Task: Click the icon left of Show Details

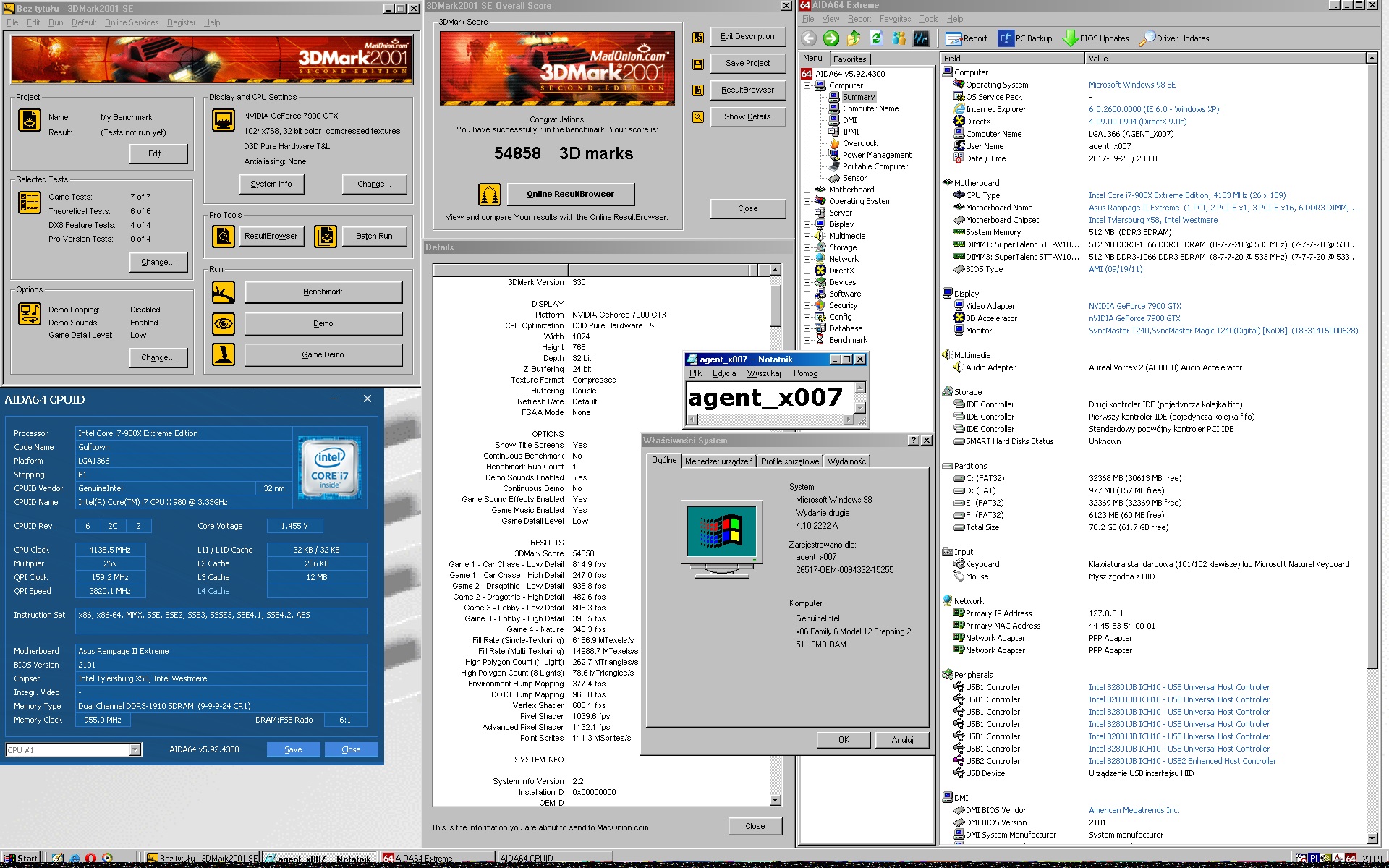Action: [x=698, y=117]
